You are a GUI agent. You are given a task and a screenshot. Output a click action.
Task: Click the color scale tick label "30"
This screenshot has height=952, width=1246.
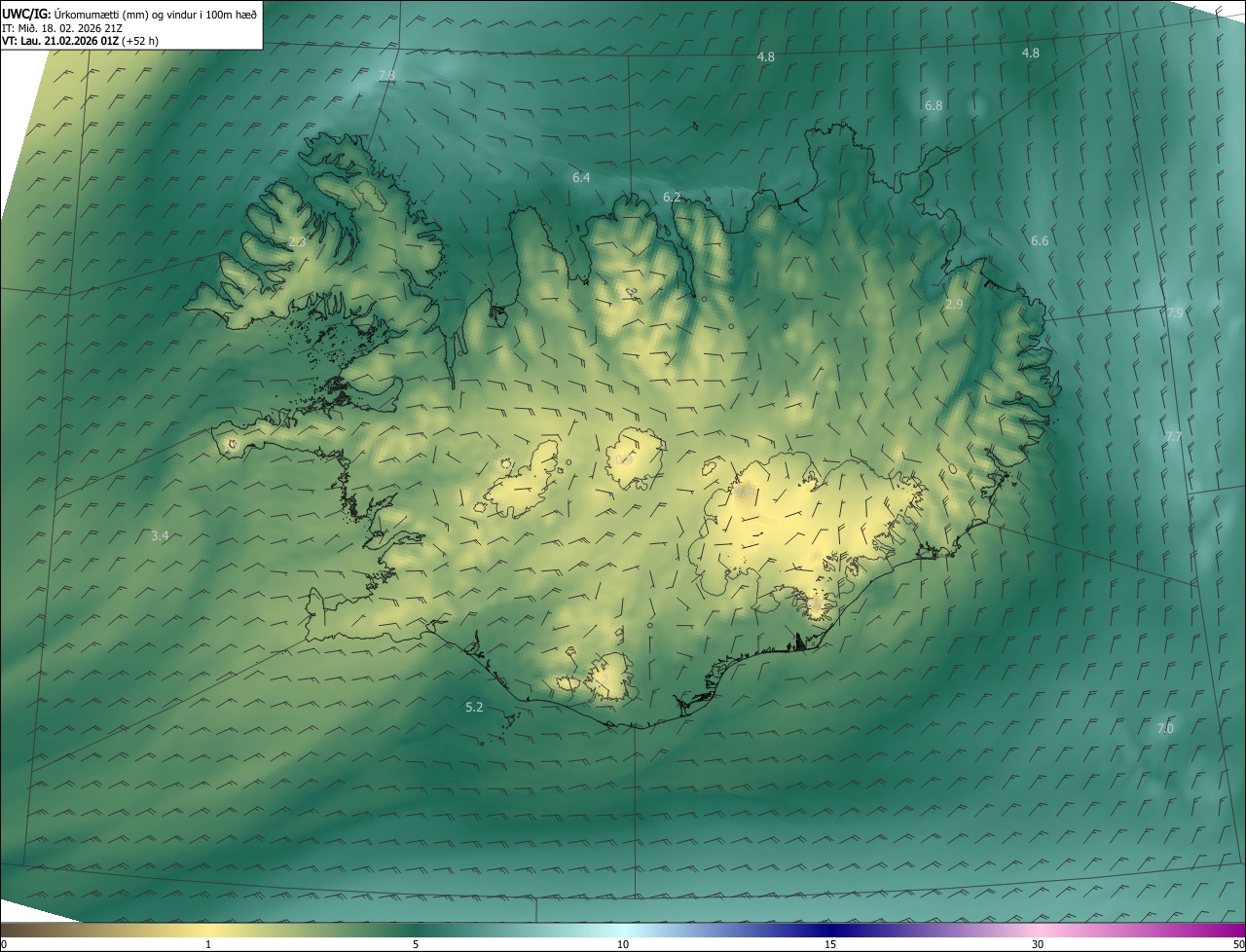pyautogui.click(x=1038, y=944)
